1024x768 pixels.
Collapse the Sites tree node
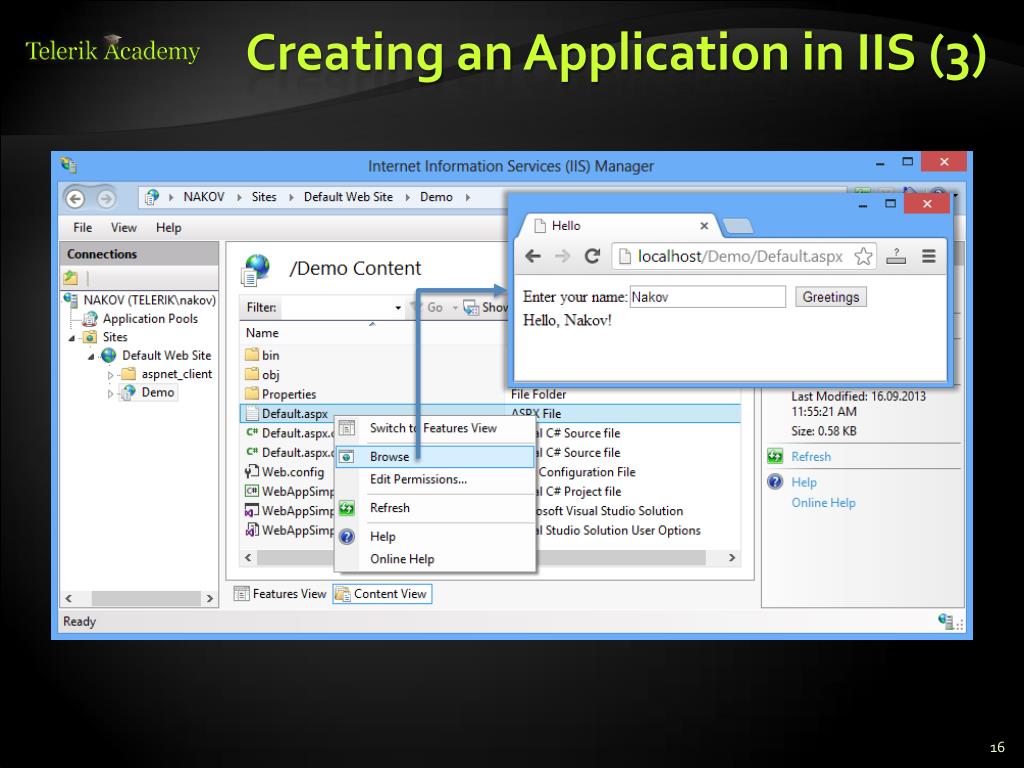tap(72, 338)
